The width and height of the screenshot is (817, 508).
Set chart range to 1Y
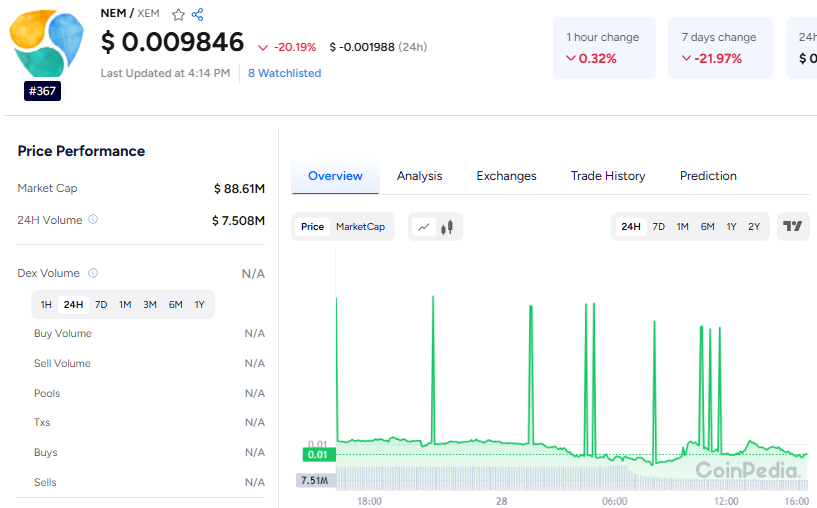[x=732, y=227]
